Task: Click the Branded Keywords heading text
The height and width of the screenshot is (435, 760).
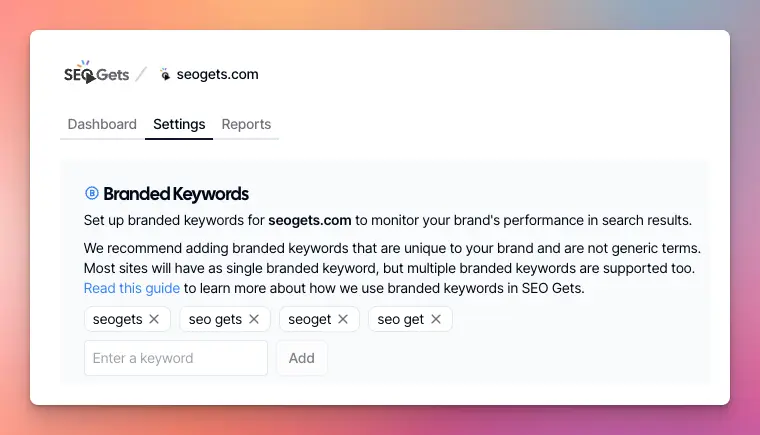Action: click(176, 194)
